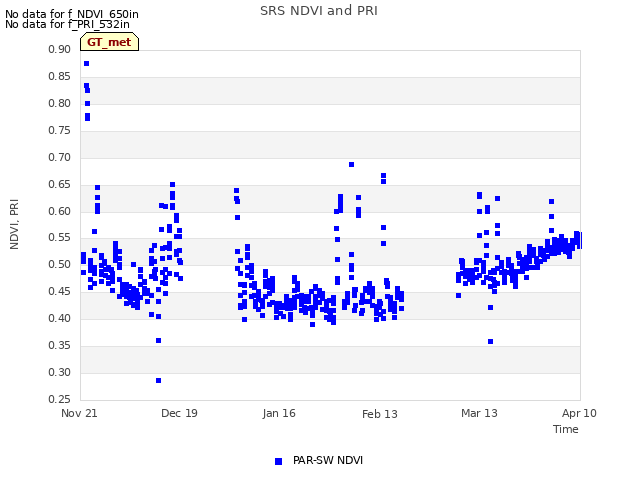Click the blue legend square marker
This screenshot has height=480, width=640.
(x=278, y=461)
